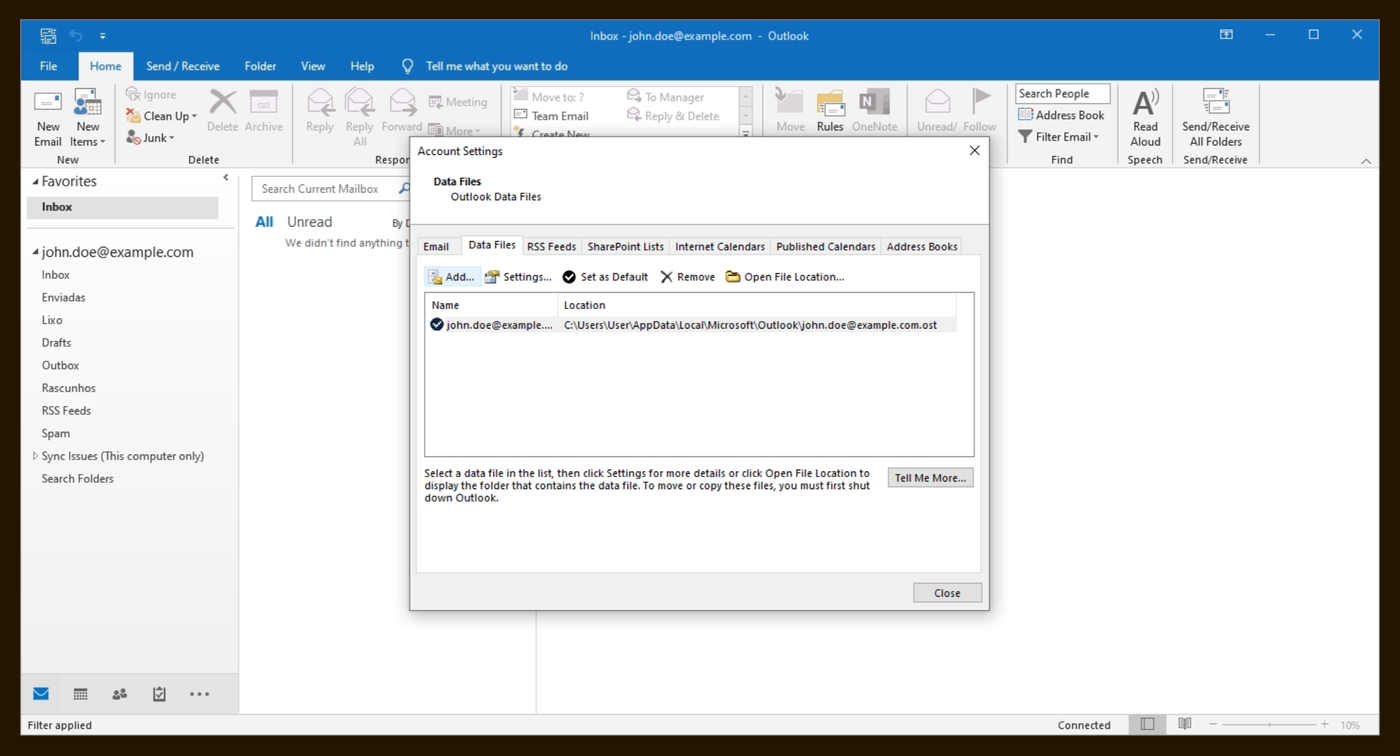Image resolution: width=1400 pixels, height=756 pixels.
Task: Click Set as Default checkmark button
Action: (605, 277)
